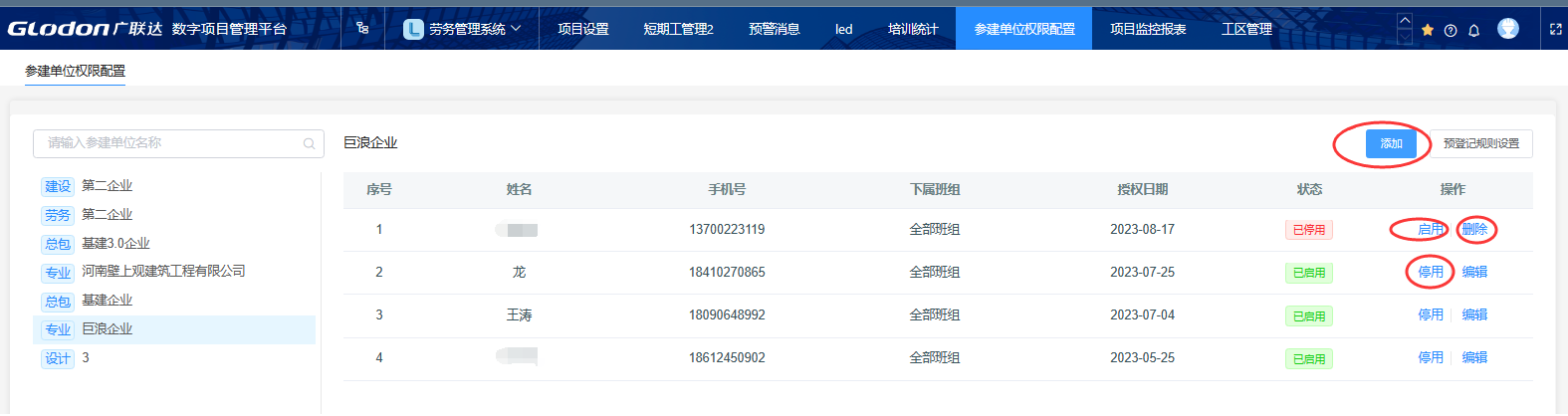Open 预登记规则设置

[1481, 143]
